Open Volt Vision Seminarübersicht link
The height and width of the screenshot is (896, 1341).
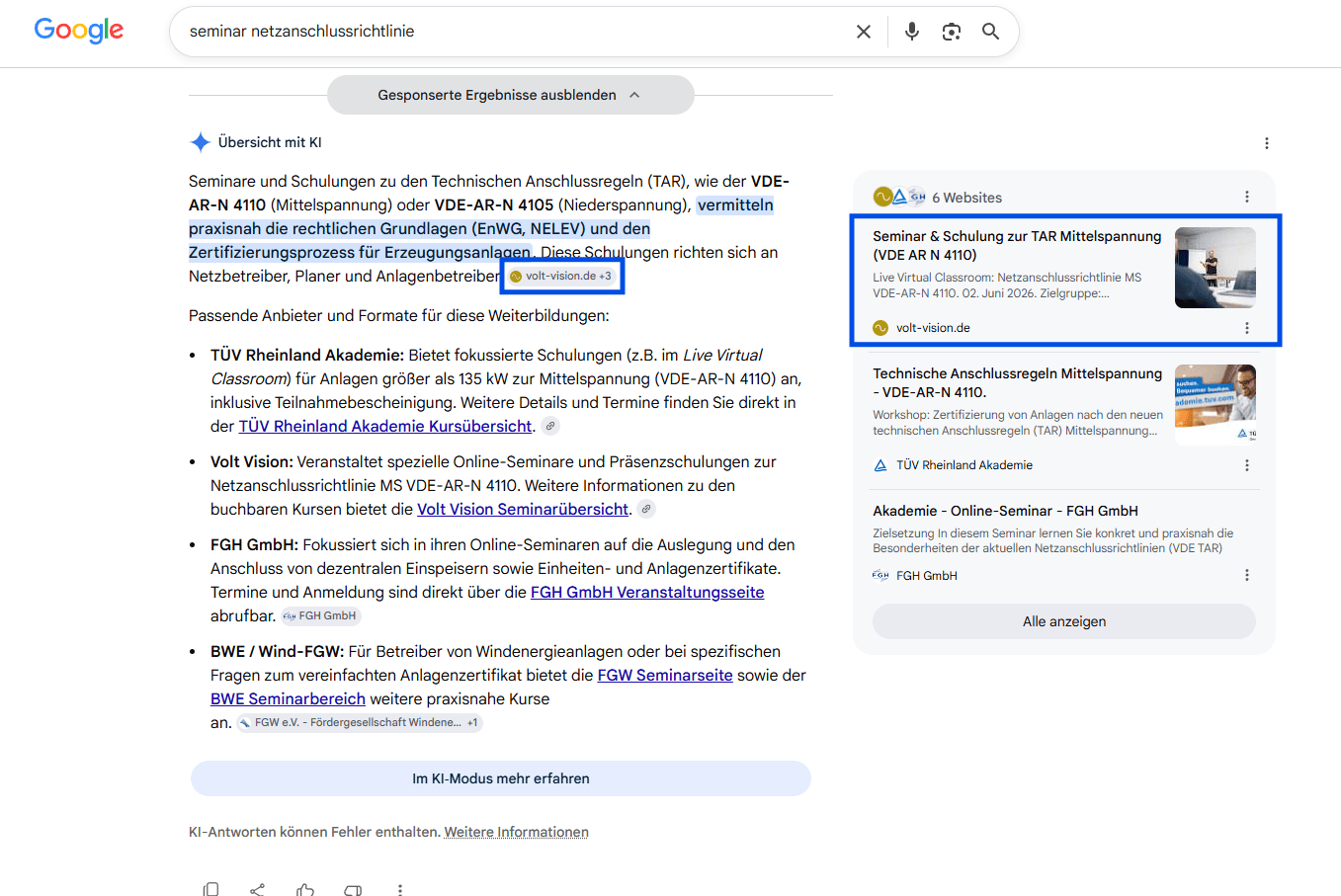tap(523, 509)
